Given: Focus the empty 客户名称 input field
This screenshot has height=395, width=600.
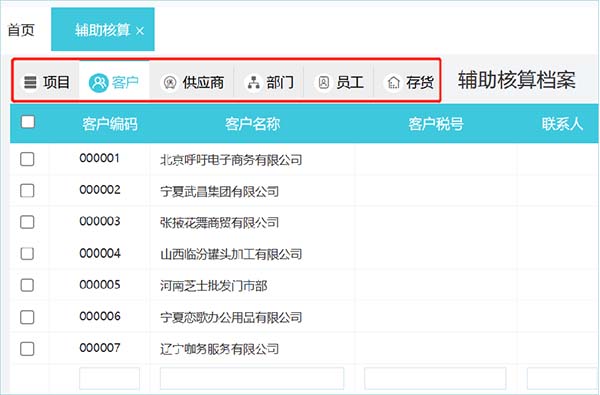Looking at the screenshot, I should tap(252, 378).
